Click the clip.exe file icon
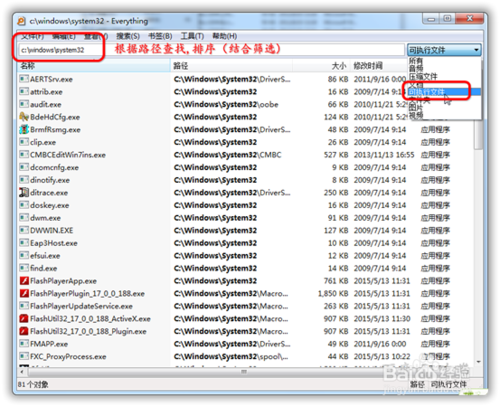This screenshot has height=407, width=500. click(24, 142)
